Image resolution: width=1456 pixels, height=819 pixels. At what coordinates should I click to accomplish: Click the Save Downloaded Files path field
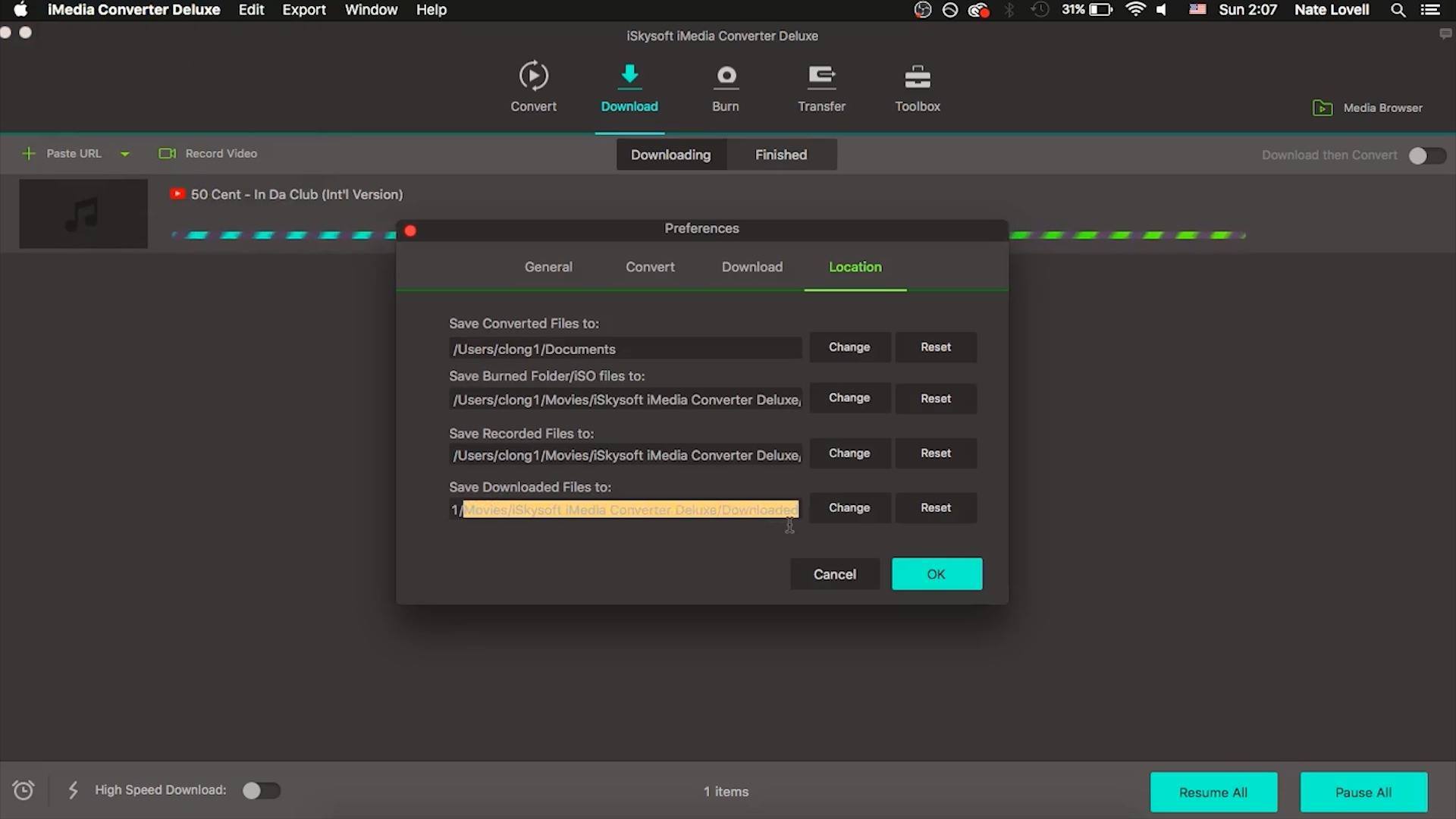coord(625,510)
